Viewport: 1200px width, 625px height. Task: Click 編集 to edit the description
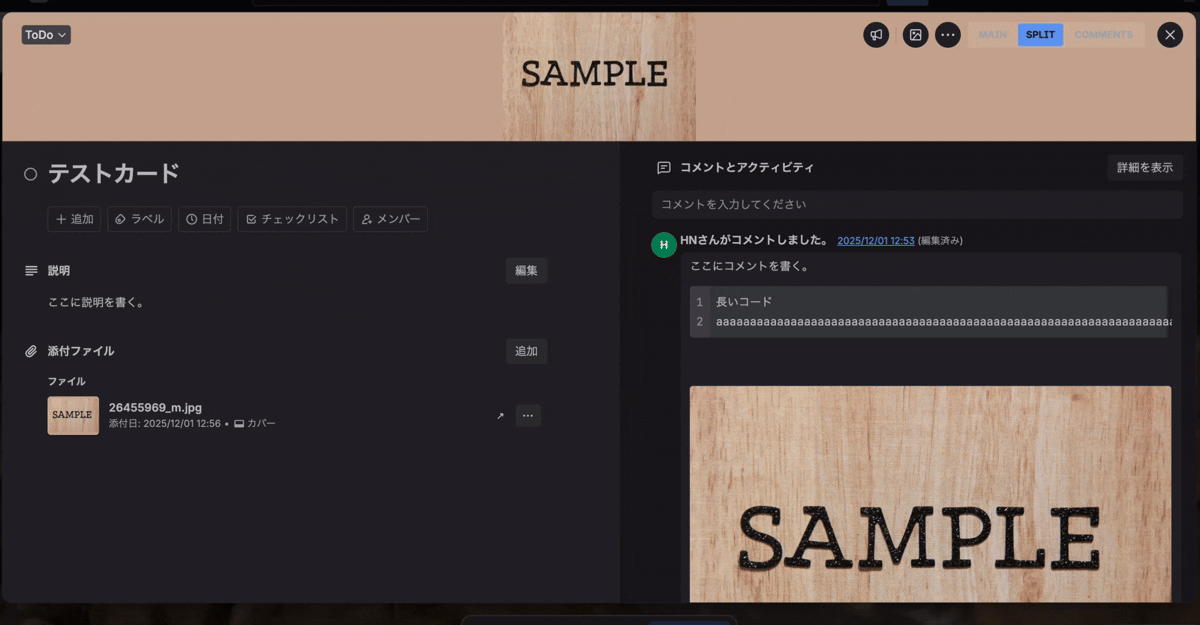[526, 270]
